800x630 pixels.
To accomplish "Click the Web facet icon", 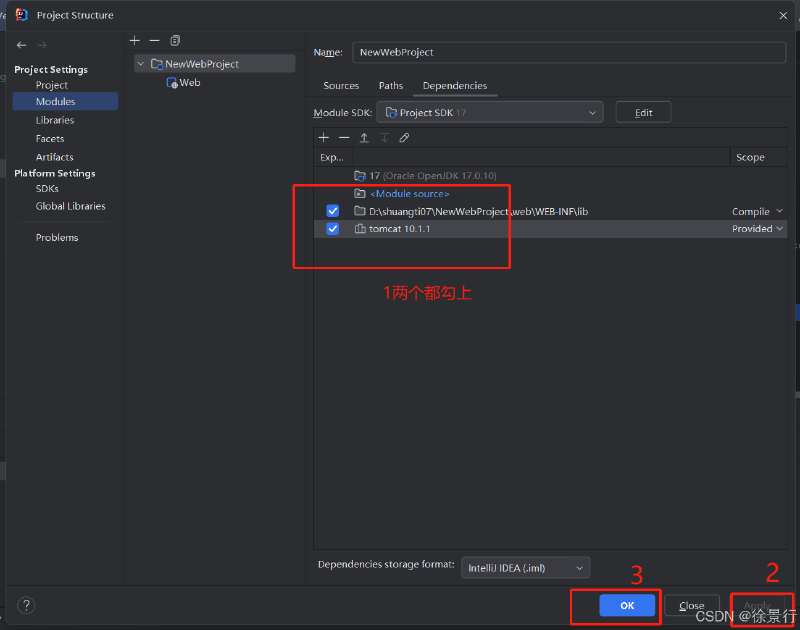I will pos(172,83).
